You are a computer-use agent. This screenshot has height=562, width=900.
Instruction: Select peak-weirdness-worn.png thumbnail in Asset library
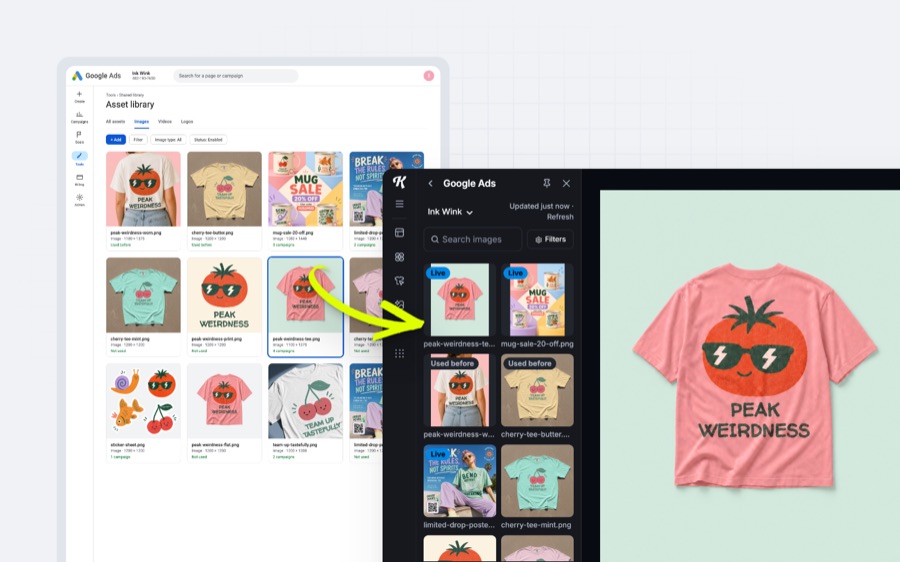coord(143,189)
